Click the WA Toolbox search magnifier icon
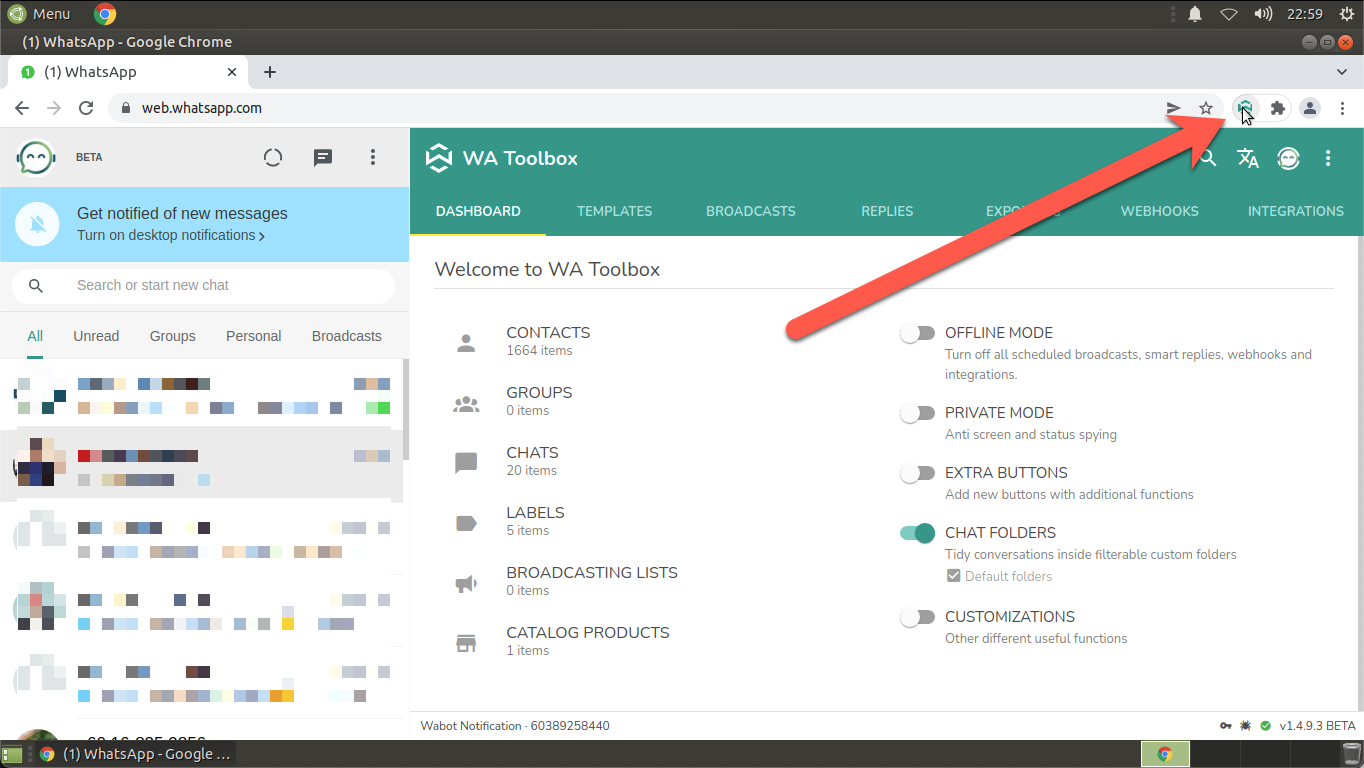Image resolution: width=1364 pixels, height=768 pixels. click(1208, 158)
